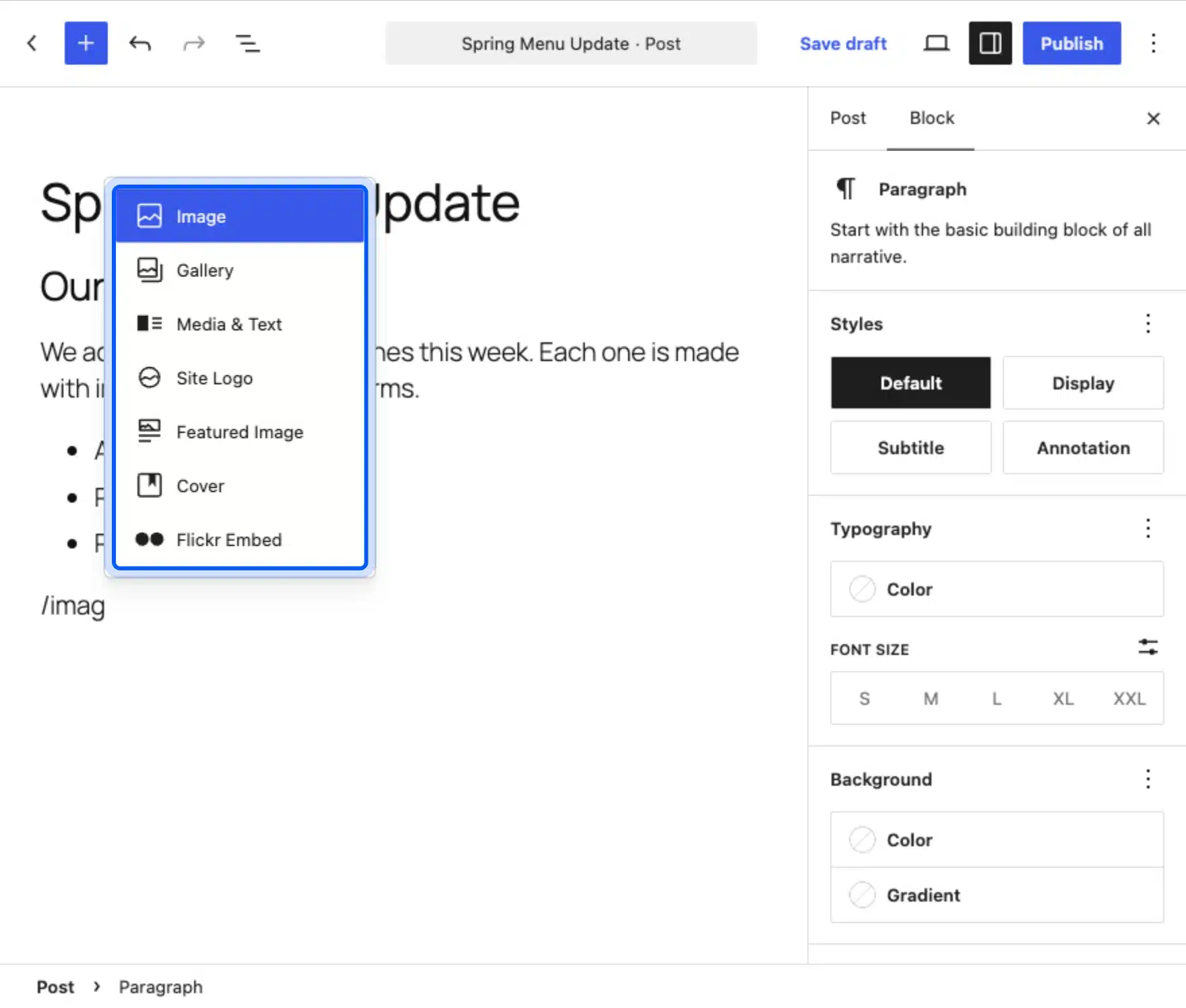Viewport: 1186px width, 1008px height.
Task: Apply the Subtitle paragraph style
Action: (910, 447)
